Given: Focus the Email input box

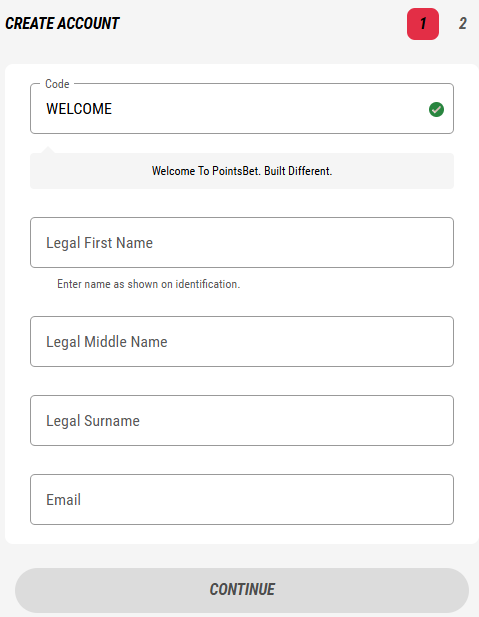Looking at the screenshot, I should coord(242,499).
